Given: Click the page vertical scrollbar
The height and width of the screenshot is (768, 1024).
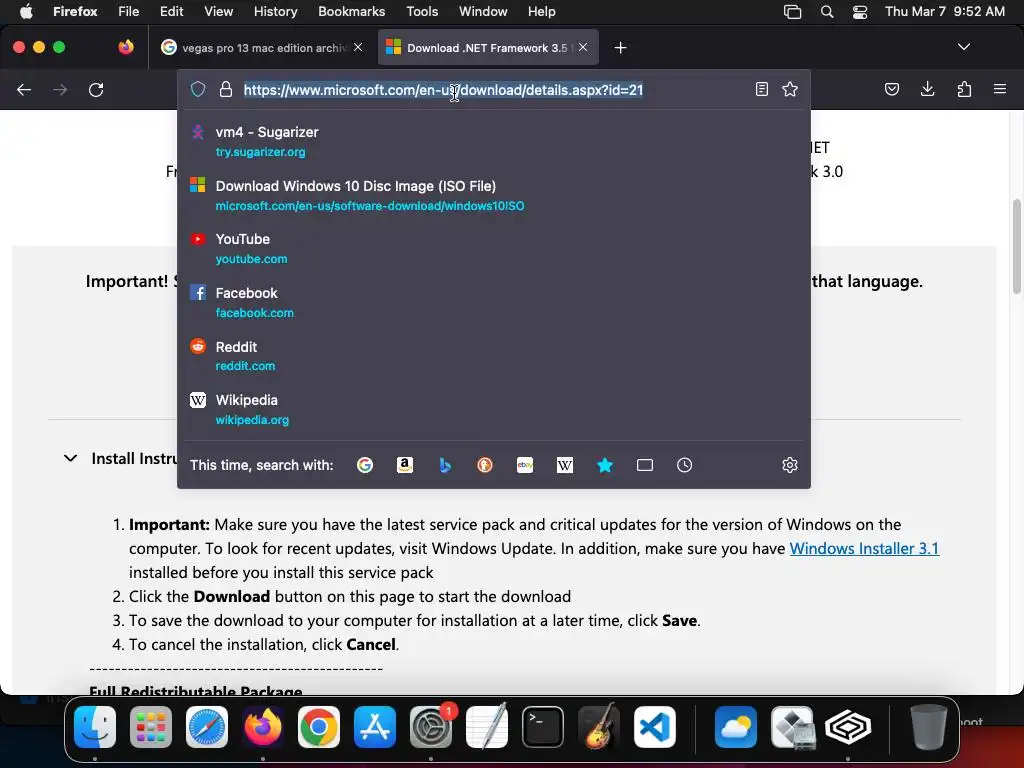Looking at the screenshot, I should 1017,246.
